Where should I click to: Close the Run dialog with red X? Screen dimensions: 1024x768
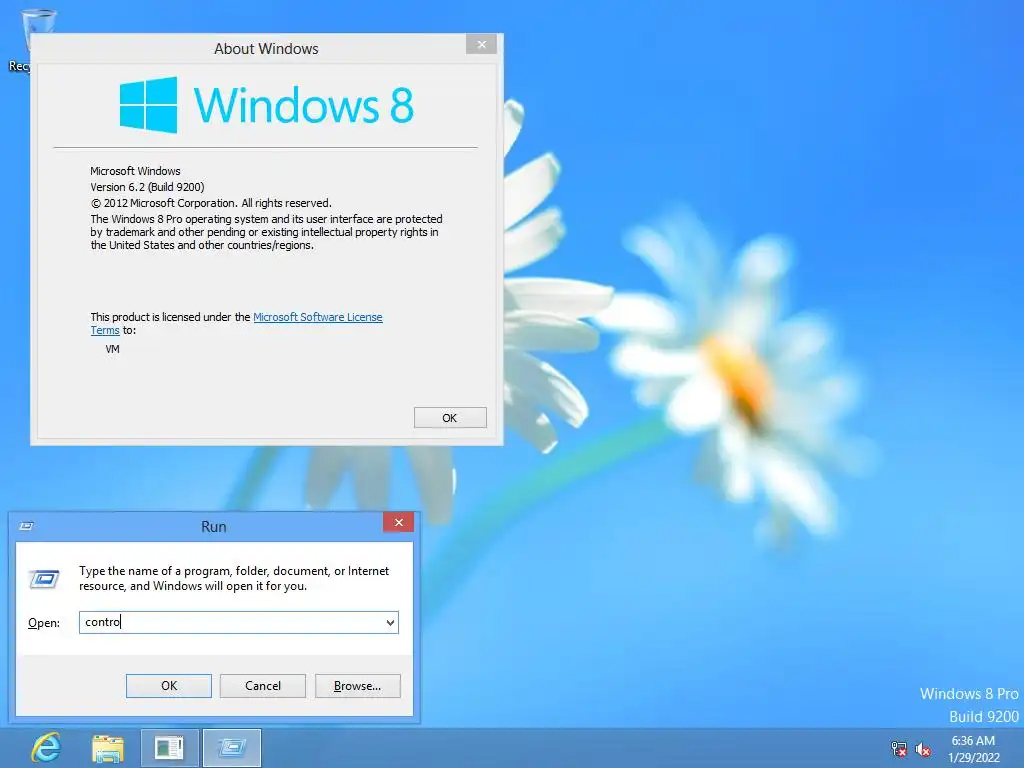(x=398, y=522)
